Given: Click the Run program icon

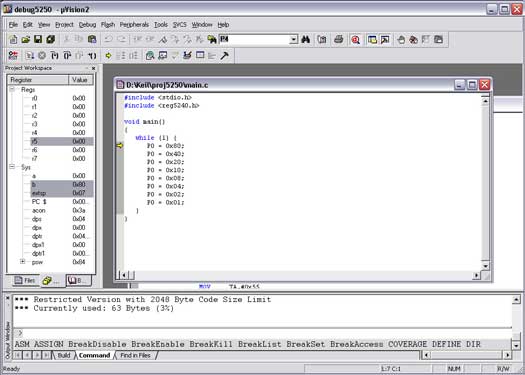Looking at the screenshot, I should click(x=30, y=56).
